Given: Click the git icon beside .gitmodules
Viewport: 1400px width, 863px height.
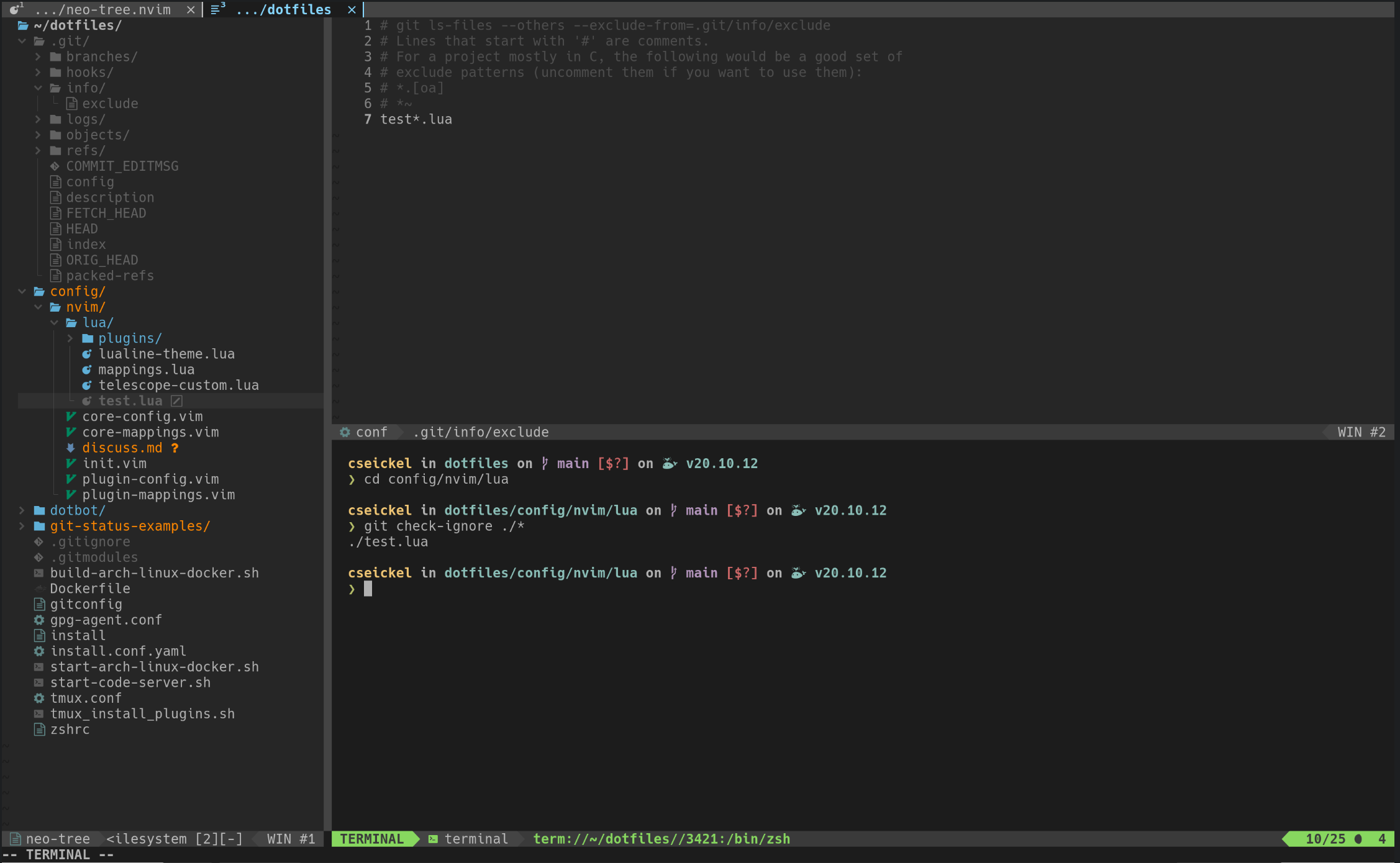Looking at the screenshot, I should 39,557.
